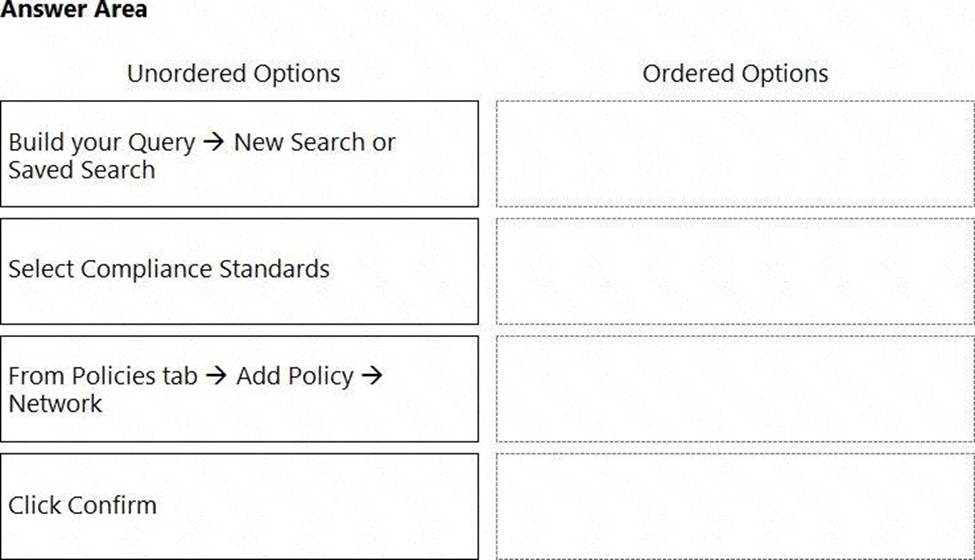Select the "Click Confirm" option box
This screenshot has width=975, height=560.
pyautogui.click(x=239, y=506)
